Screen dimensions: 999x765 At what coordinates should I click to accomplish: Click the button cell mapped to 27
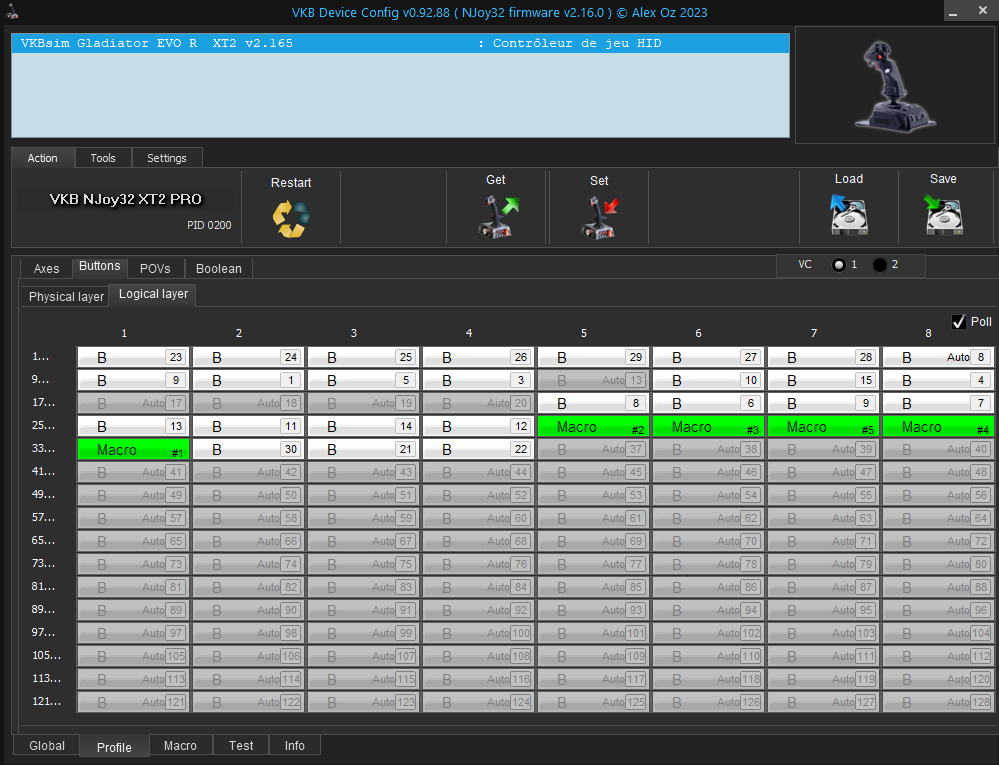pyautogui.click(x=708, y=357)
